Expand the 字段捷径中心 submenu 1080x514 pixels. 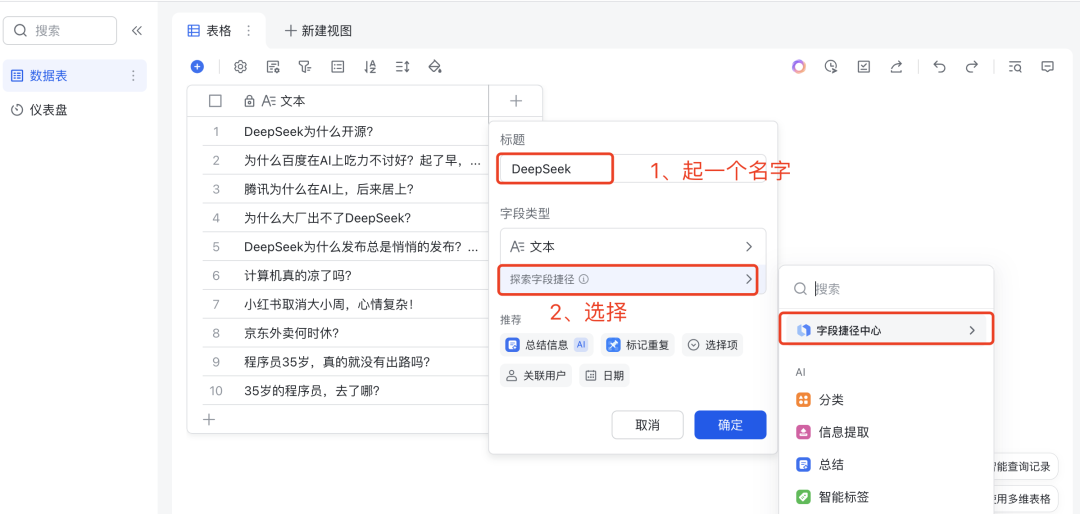point(886,330)
